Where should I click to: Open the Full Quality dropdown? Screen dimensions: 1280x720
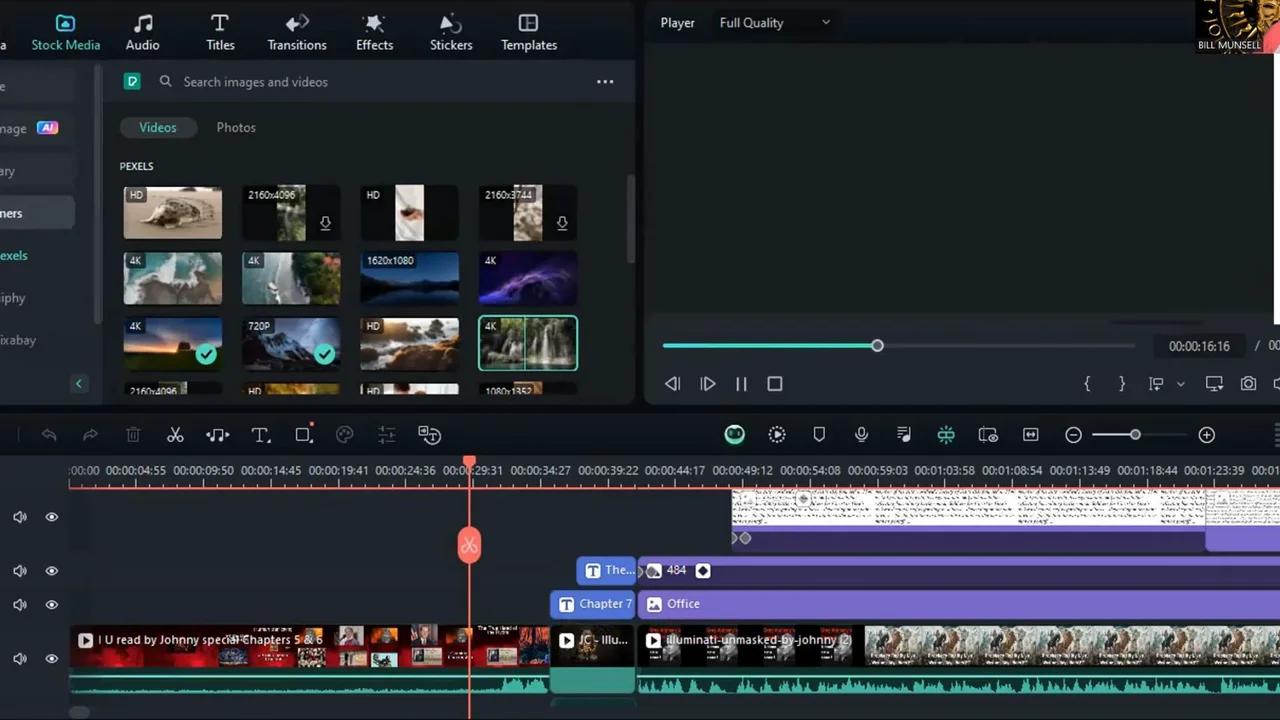click(x=775, y=22)
